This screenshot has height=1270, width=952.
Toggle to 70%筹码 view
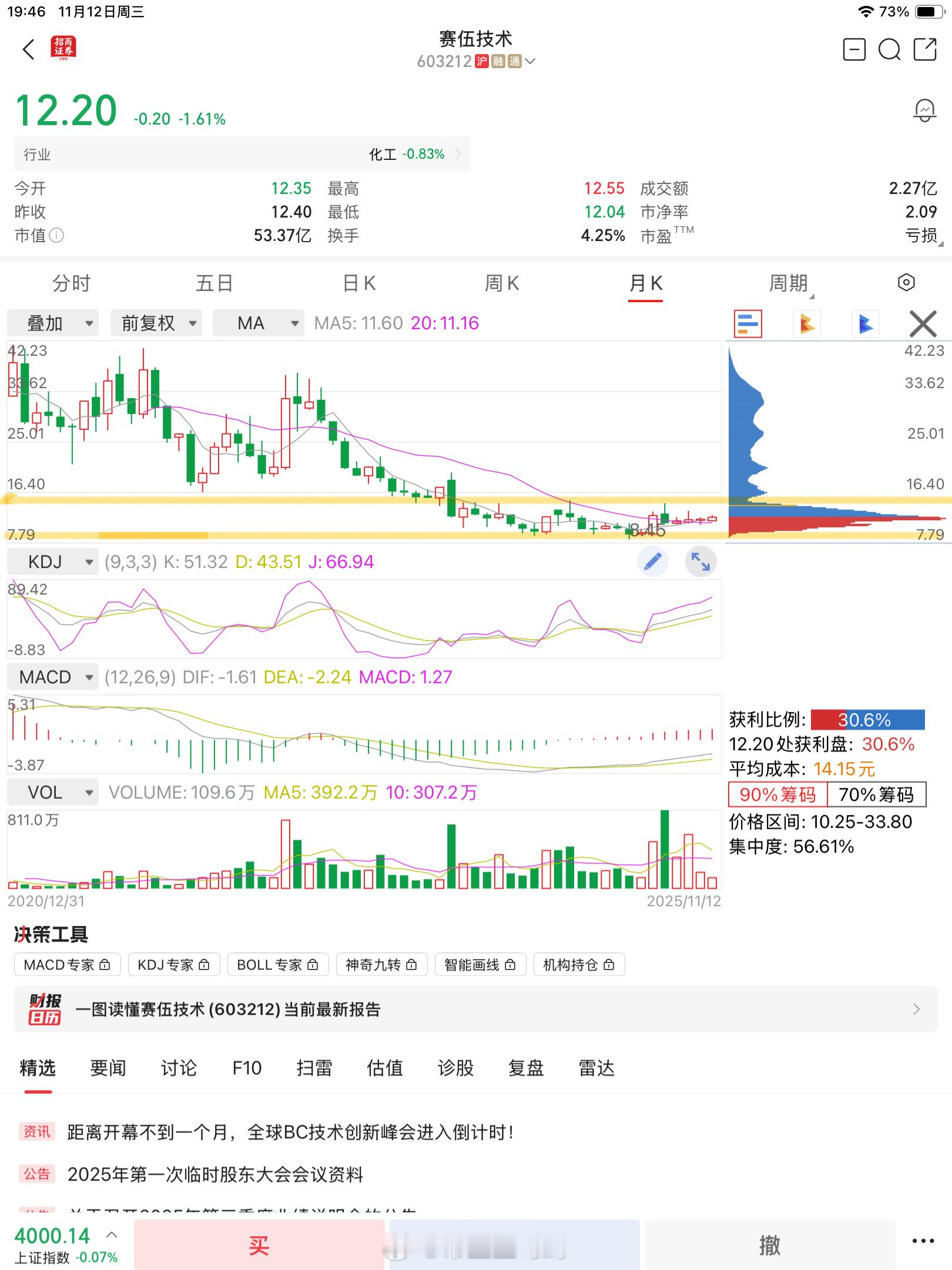[878, 796]
